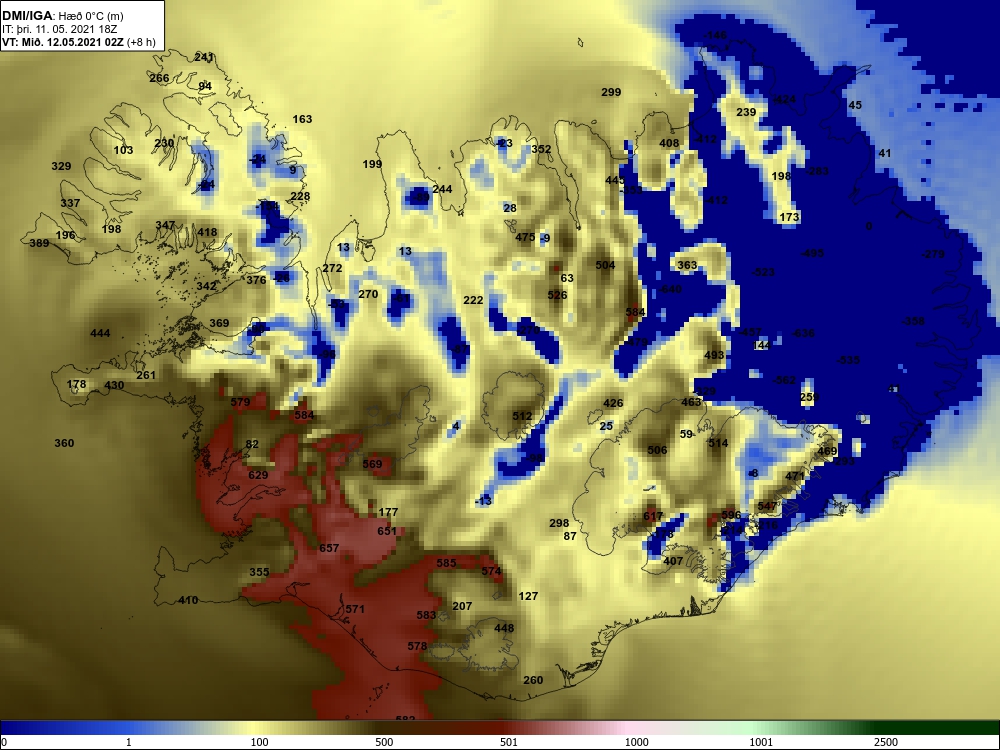
Task: Click the map value '199' offshore north
Action: pos(372,165)
